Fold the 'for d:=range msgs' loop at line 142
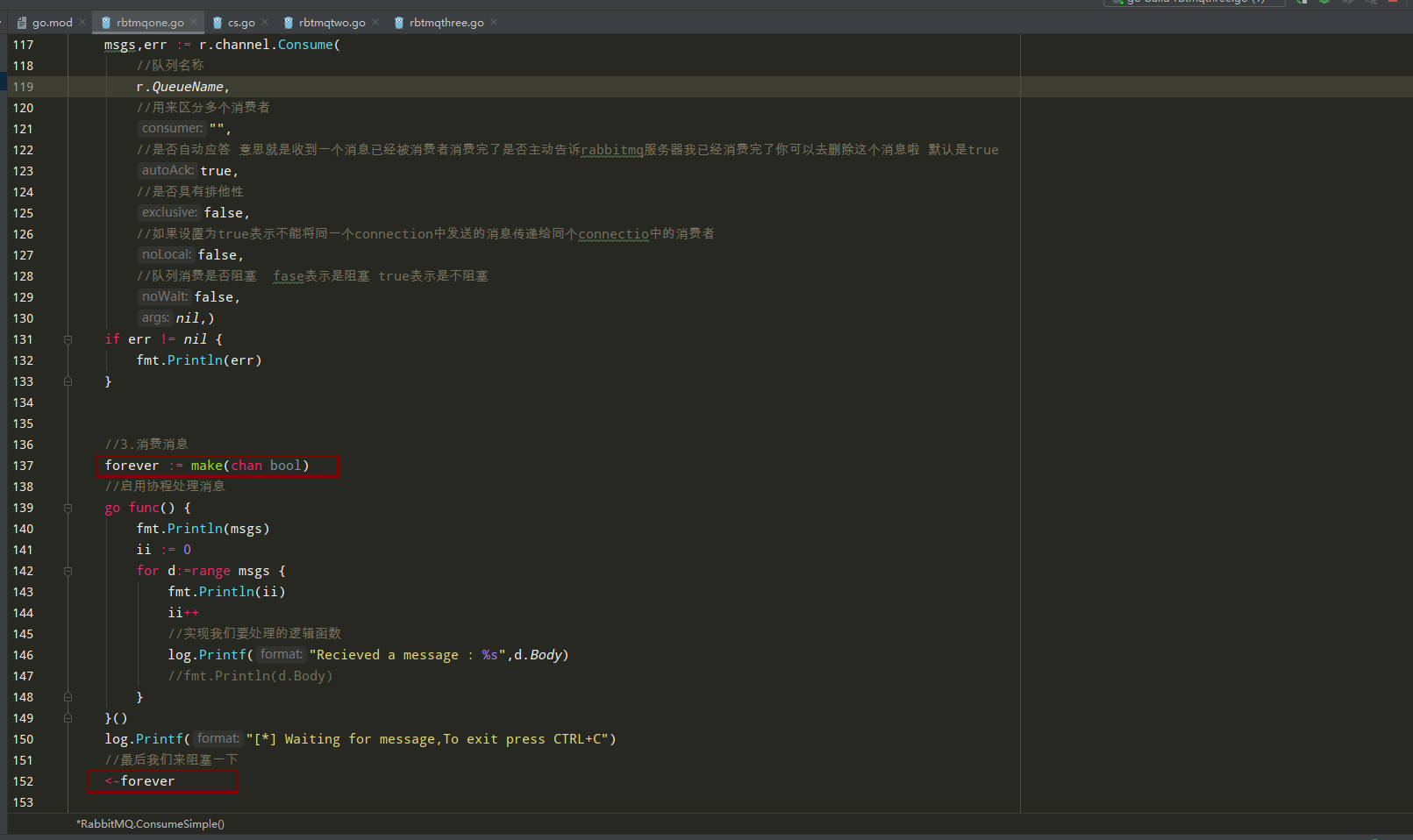This screenshot has width=1413, height=840. [x=68, y=571]
